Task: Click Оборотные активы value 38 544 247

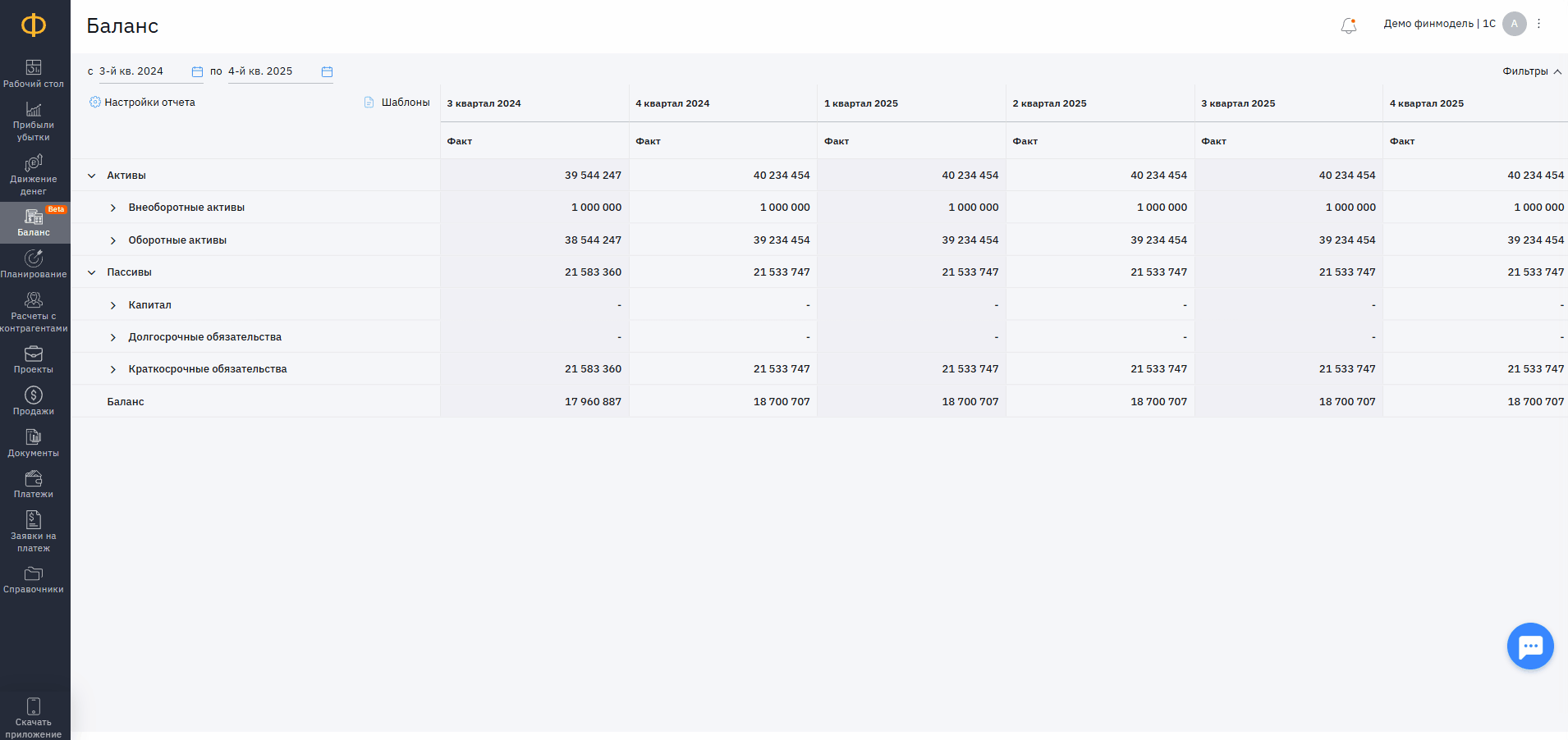Action: [593, 240]
